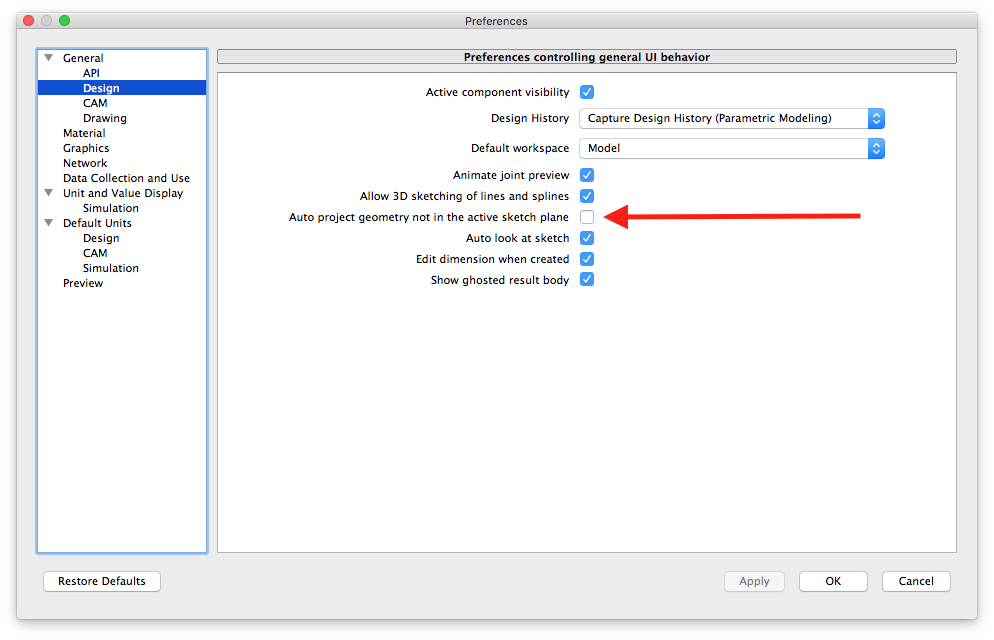Viewport: 994px width, 640px height.
Task: Select Design under Default Units
Action: coord(101,238)
